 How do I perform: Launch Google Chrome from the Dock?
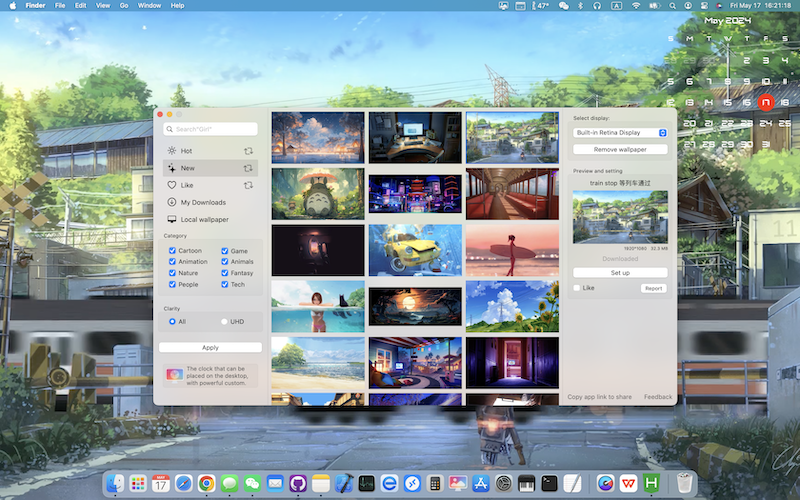coord(207,483)
